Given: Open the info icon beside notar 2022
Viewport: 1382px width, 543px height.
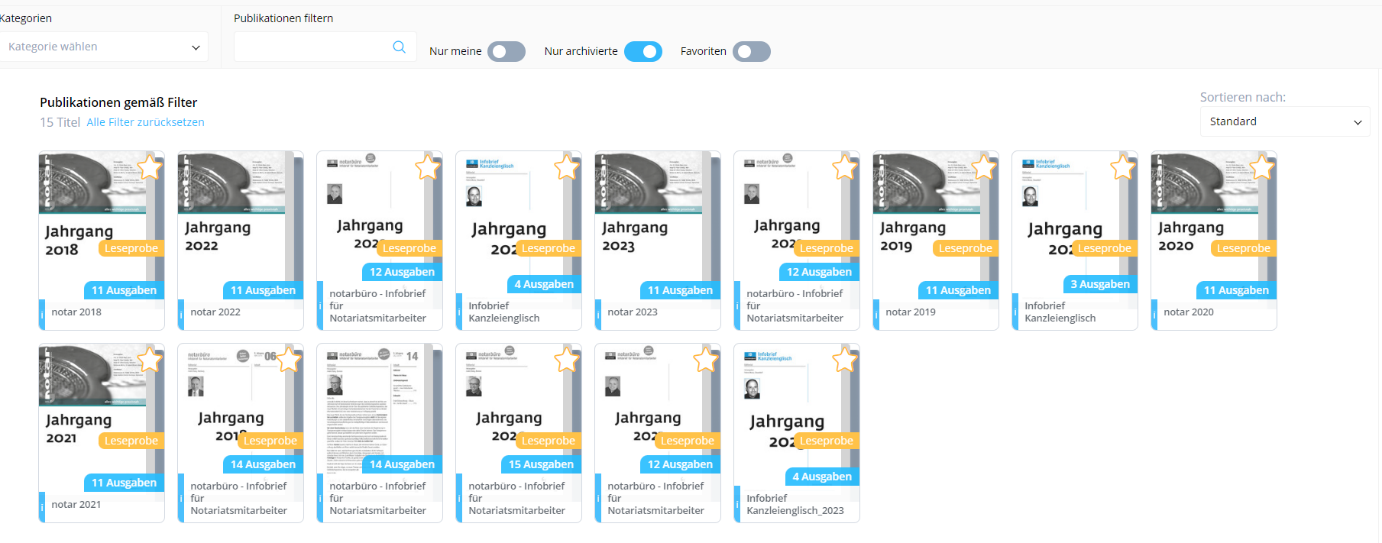Looking at the screenshot, I should point(182,313).
